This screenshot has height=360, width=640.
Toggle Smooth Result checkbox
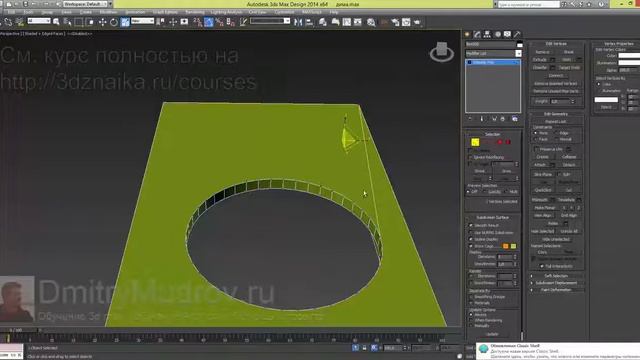[x=471, y=225]
